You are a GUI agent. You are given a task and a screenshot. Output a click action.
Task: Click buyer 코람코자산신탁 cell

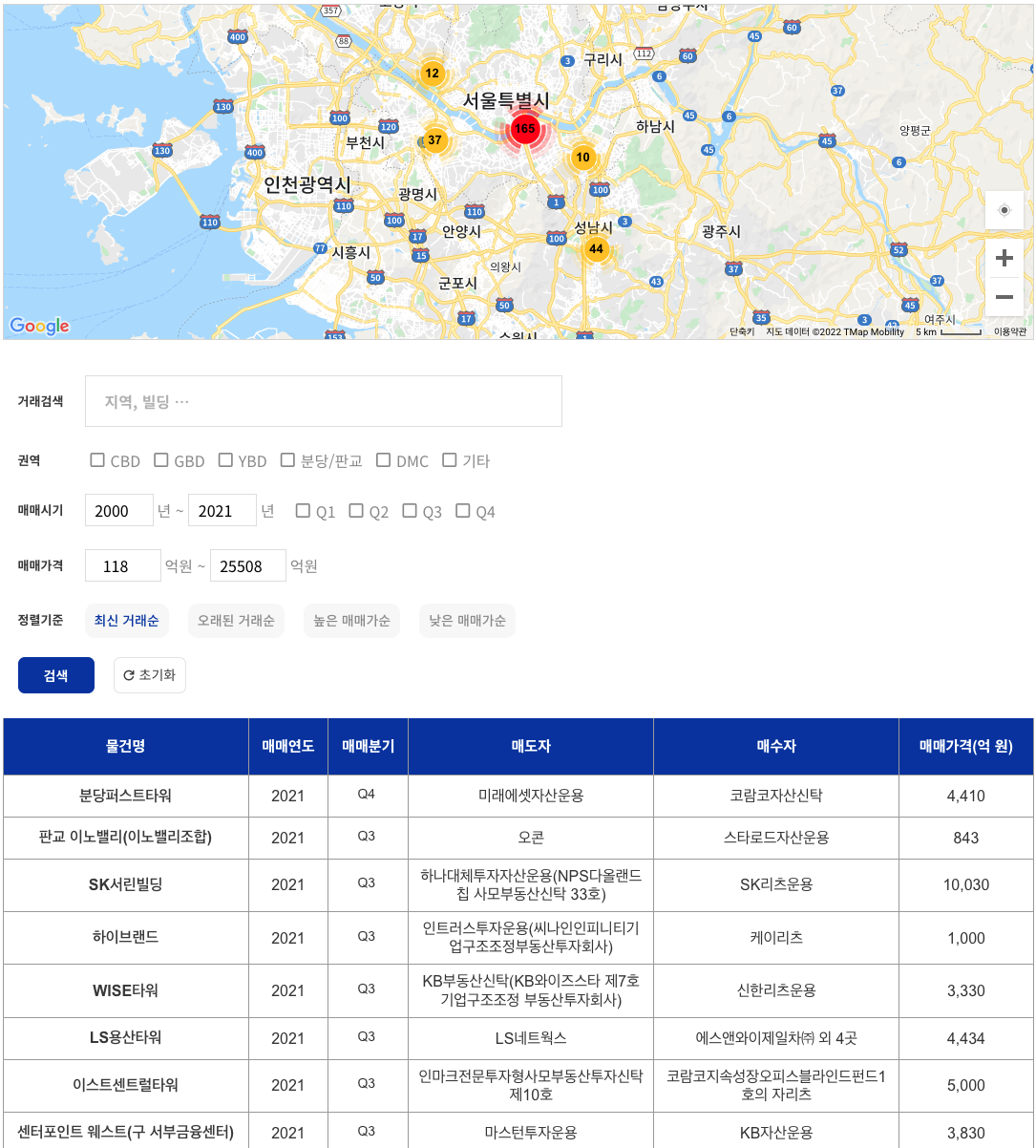pos(776,796)
